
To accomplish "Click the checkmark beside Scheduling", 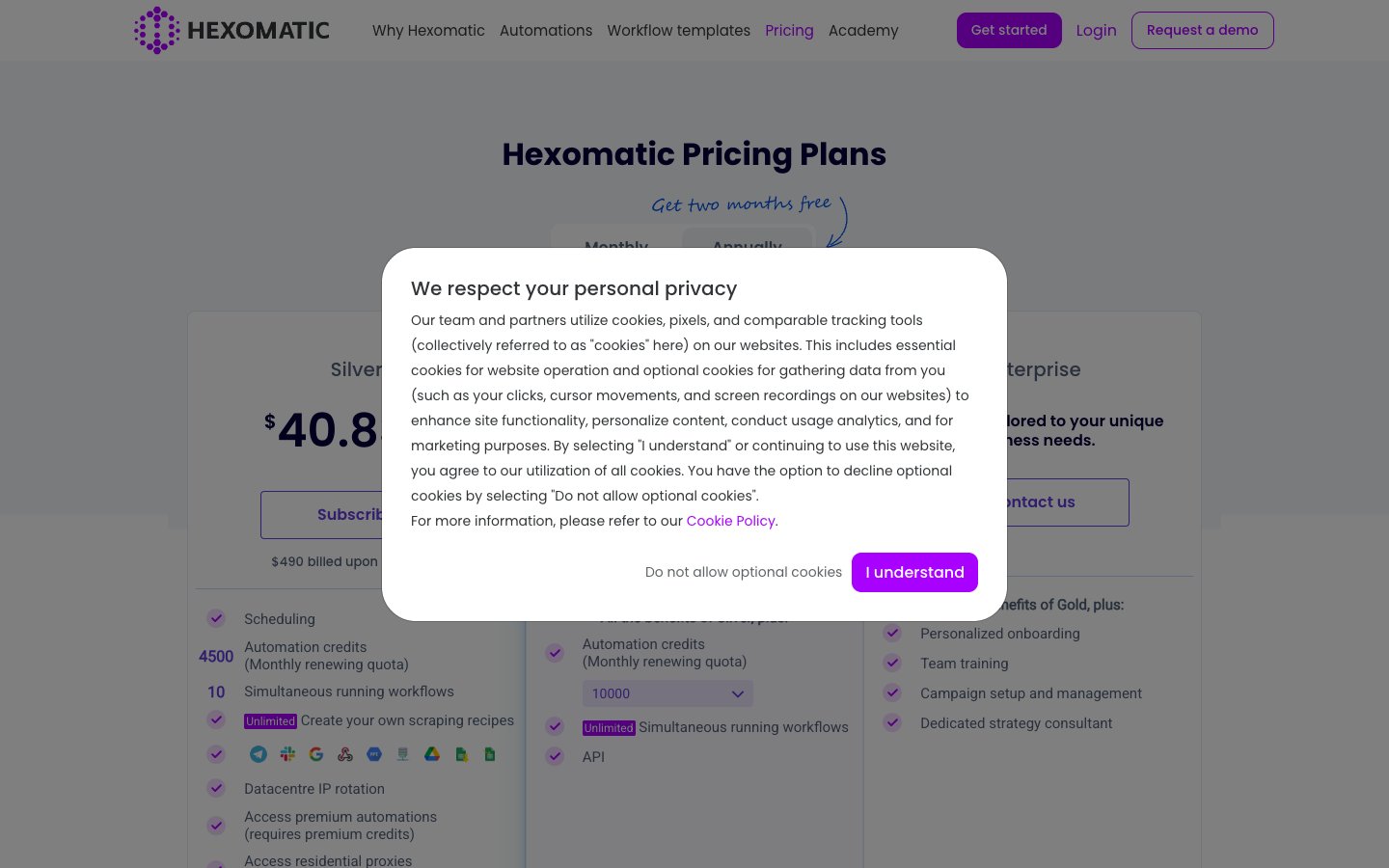I will coord(216,618).
